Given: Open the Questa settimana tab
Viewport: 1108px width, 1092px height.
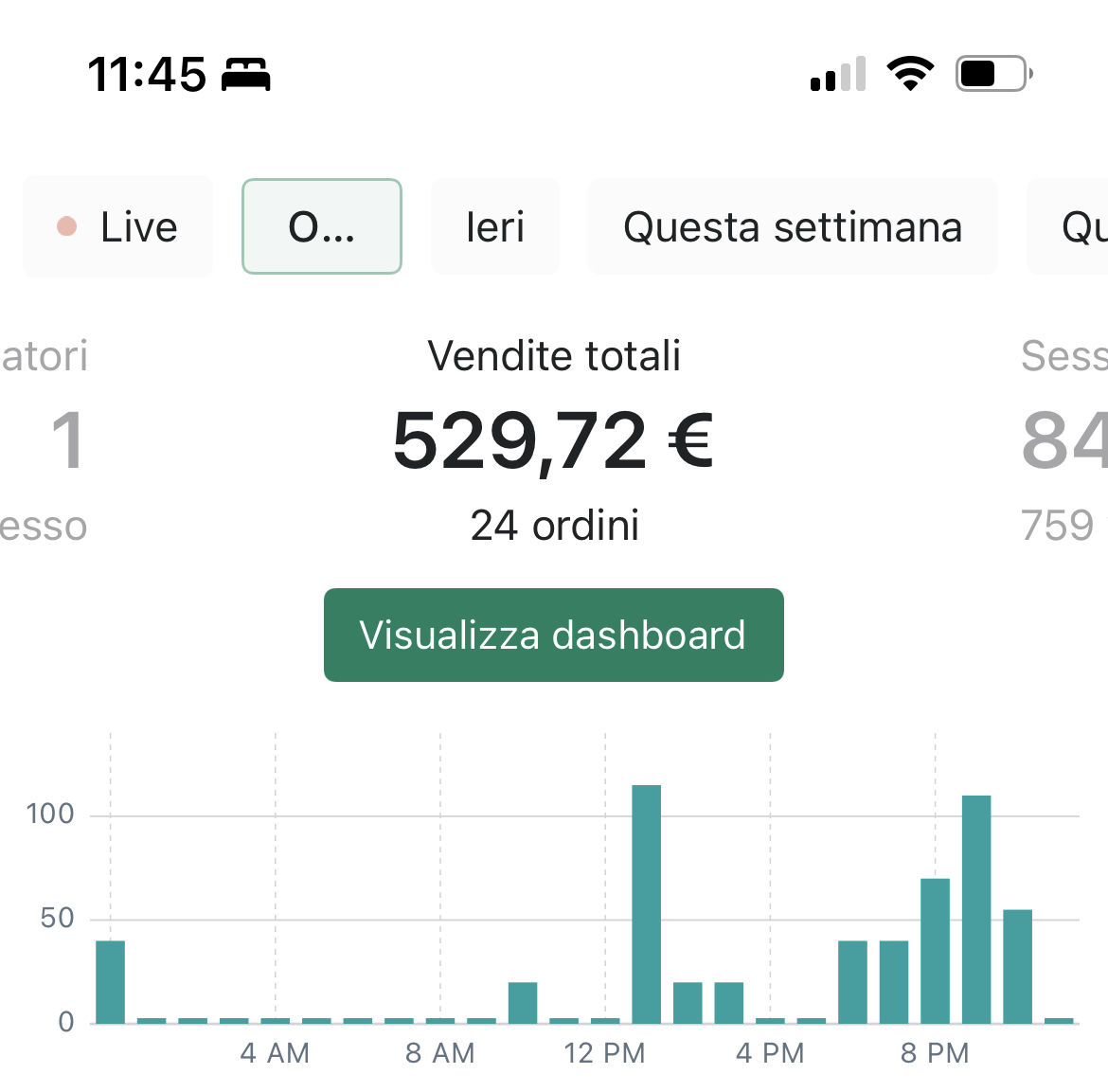Looking at the screenshot, I should coord(793,226).
